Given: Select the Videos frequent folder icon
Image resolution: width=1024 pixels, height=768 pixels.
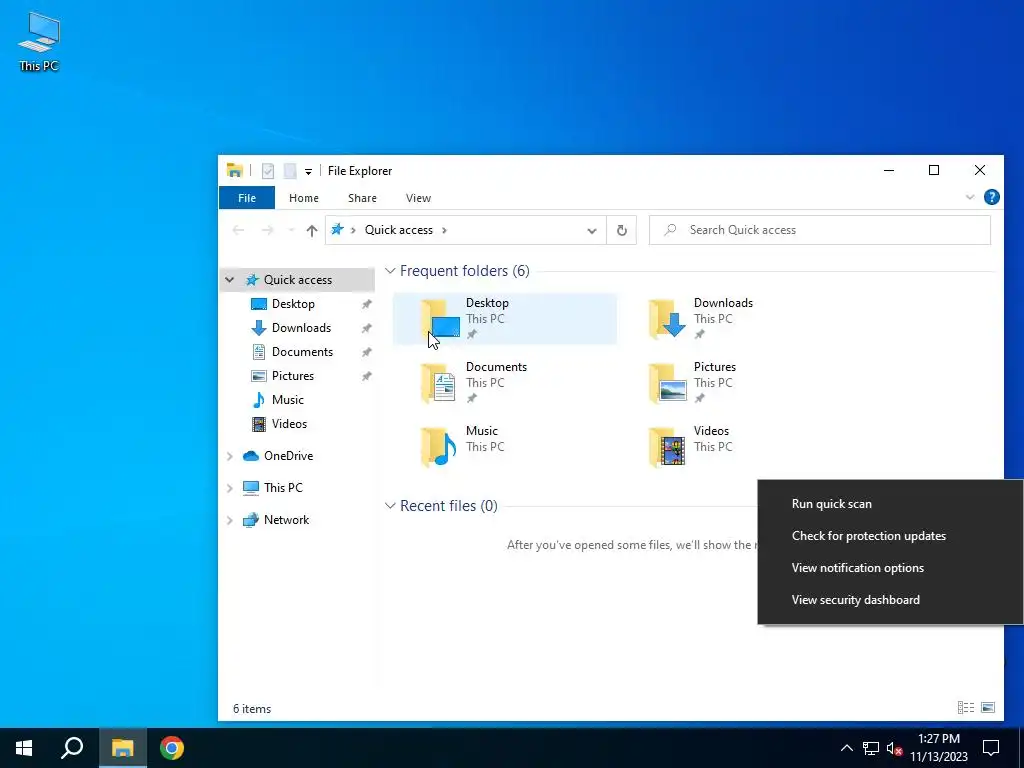Looking at the screenshot, I should (x=667, y=447).
